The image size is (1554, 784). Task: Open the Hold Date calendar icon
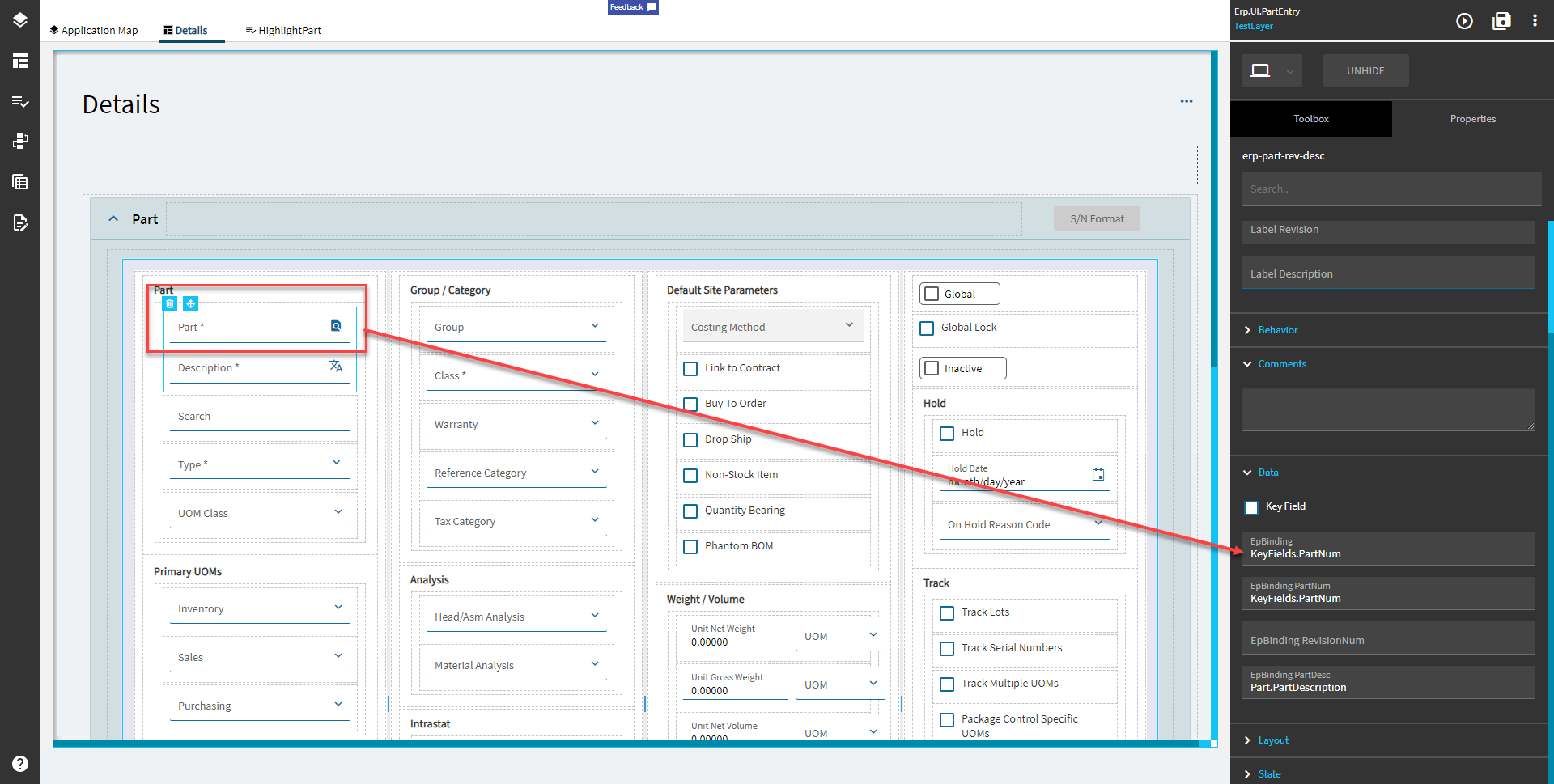1098,475
